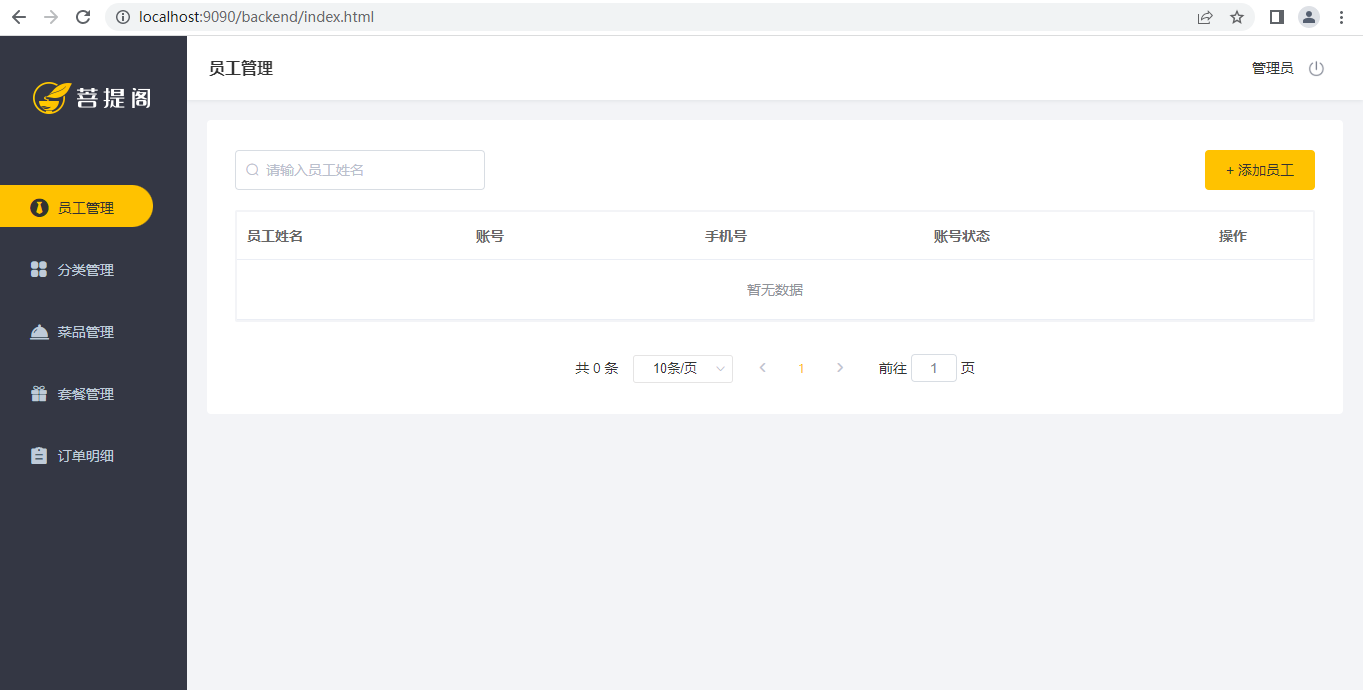The image size is (1363, 690).
Task: Open Chrome three-dot menu
Action: pyautogui.click(x=1341, y=17)
